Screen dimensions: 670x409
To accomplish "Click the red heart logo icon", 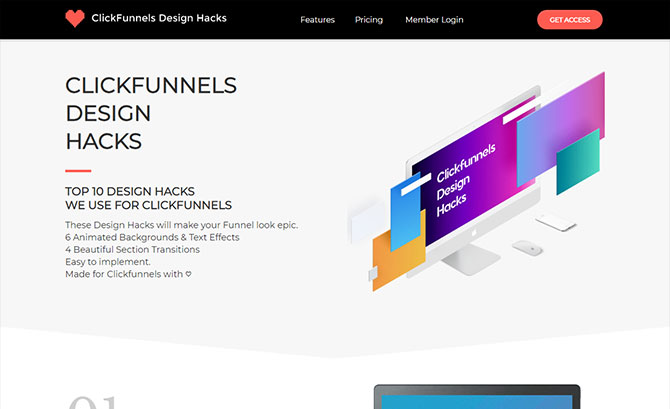I will click(75, 19).
